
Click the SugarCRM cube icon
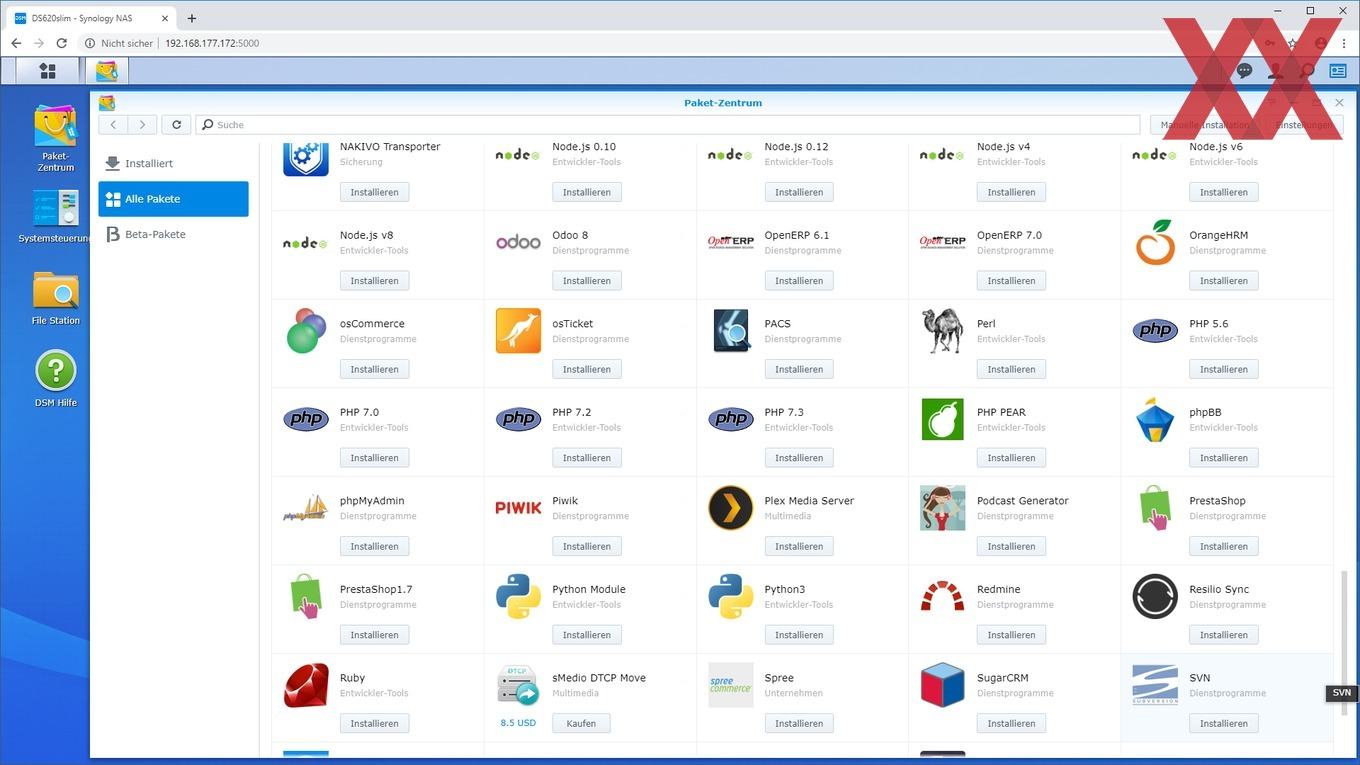click(942, 685)
